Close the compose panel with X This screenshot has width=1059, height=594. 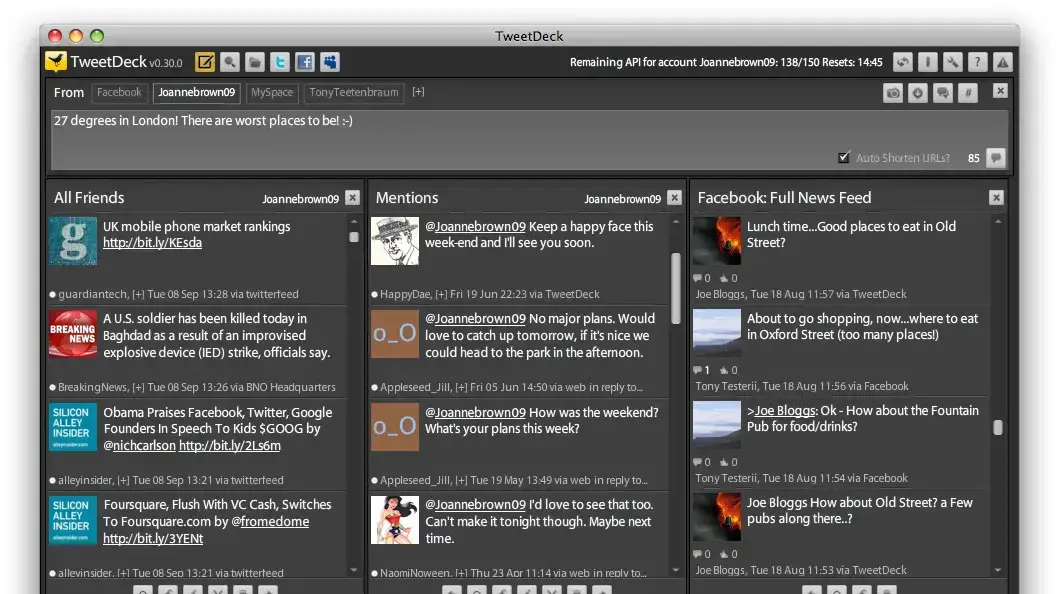[1000, 91]
